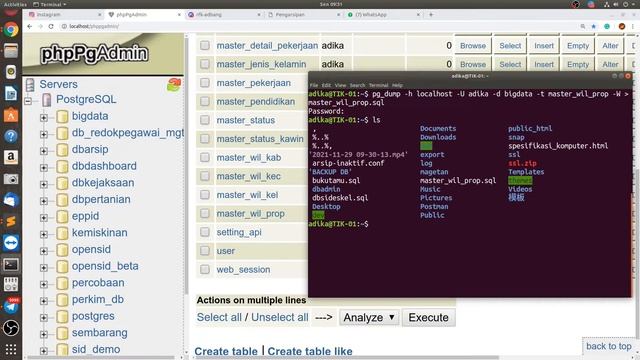640x360 pixels.
Task: Expand the kemiskinan database node
Action: click(44, 234)
